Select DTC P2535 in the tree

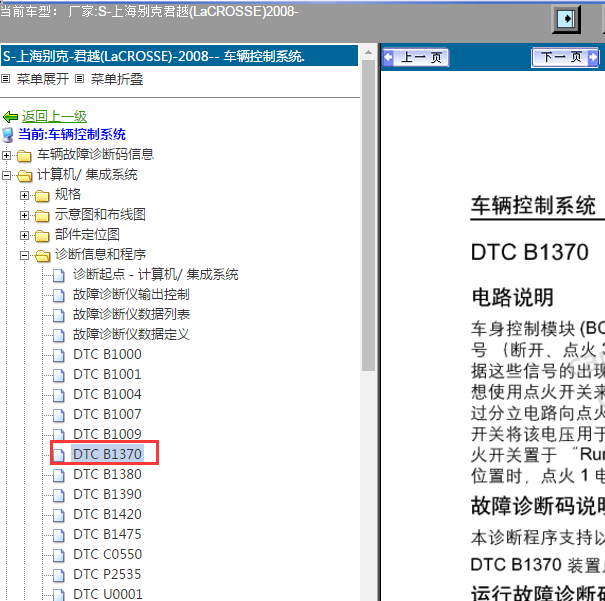point(107,575)
